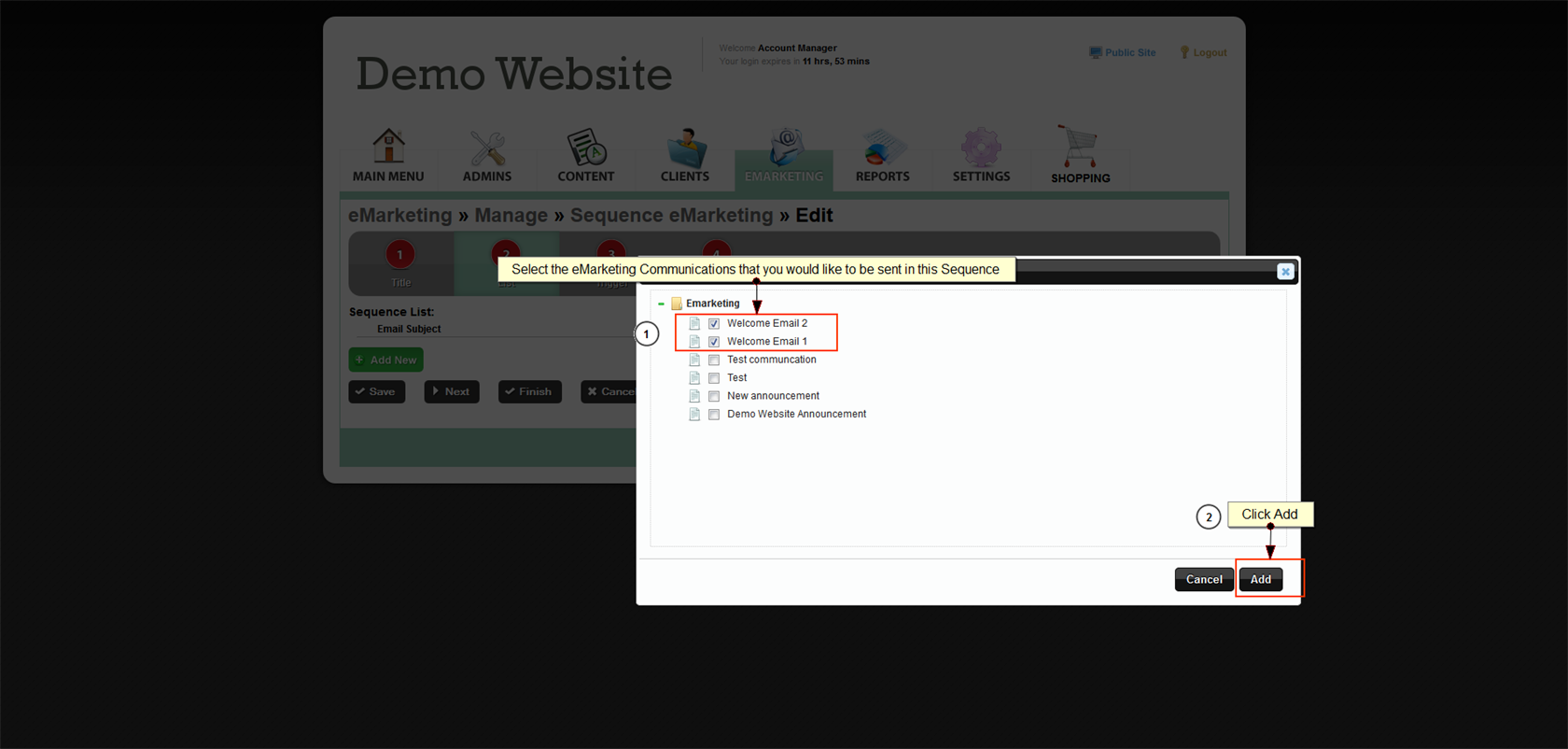
Task: Open the Content document icon
Action: (586, 148)
